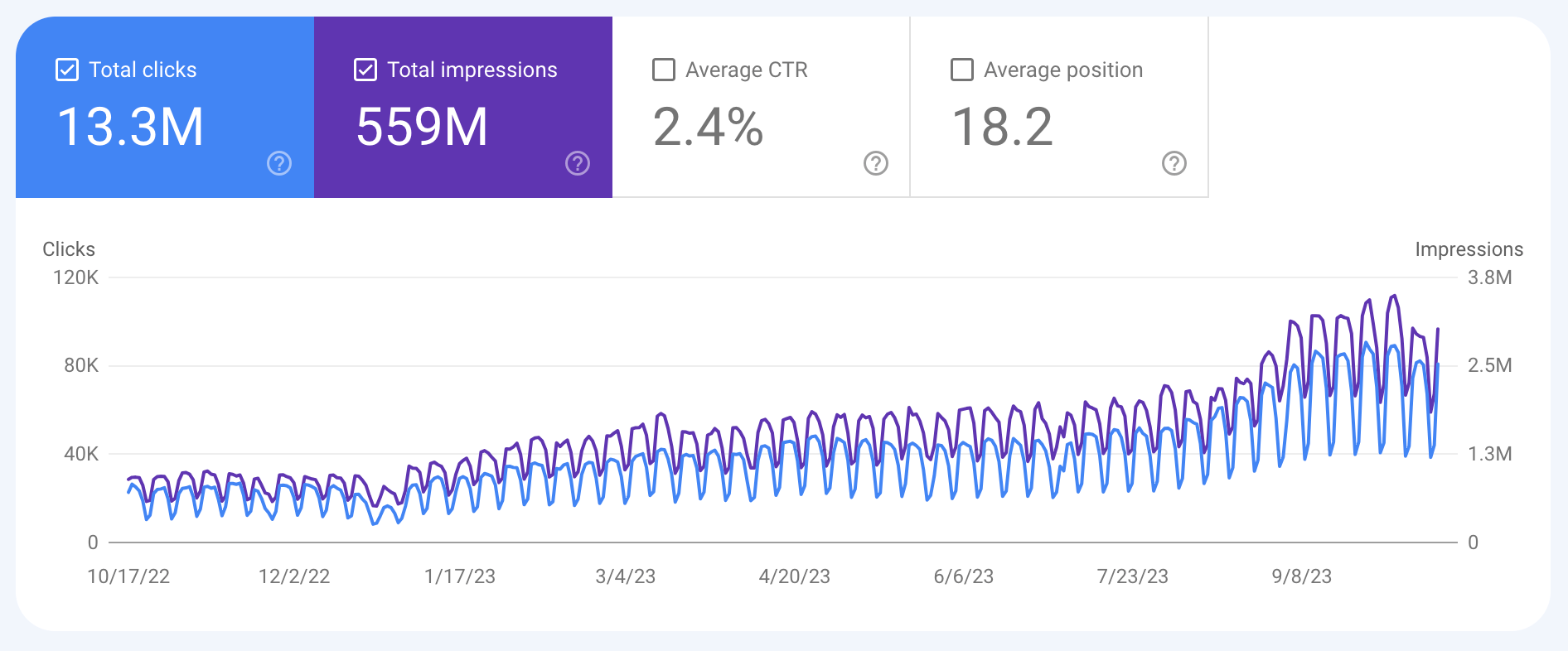Enable the Average position checkbox

tap(962, 70)
